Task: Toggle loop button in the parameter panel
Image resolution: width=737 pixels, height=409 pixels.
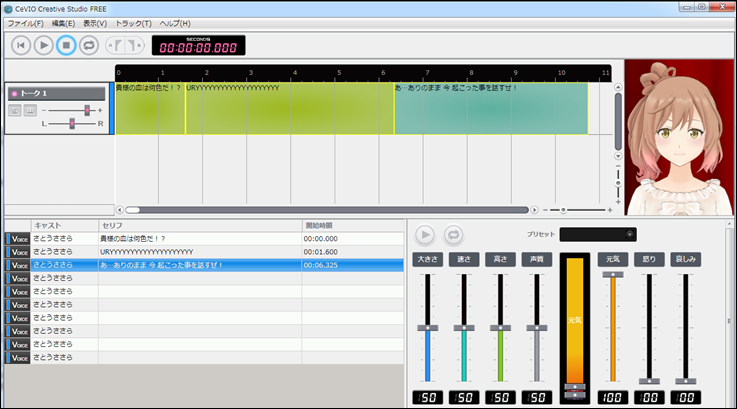Action: [454, 235]
